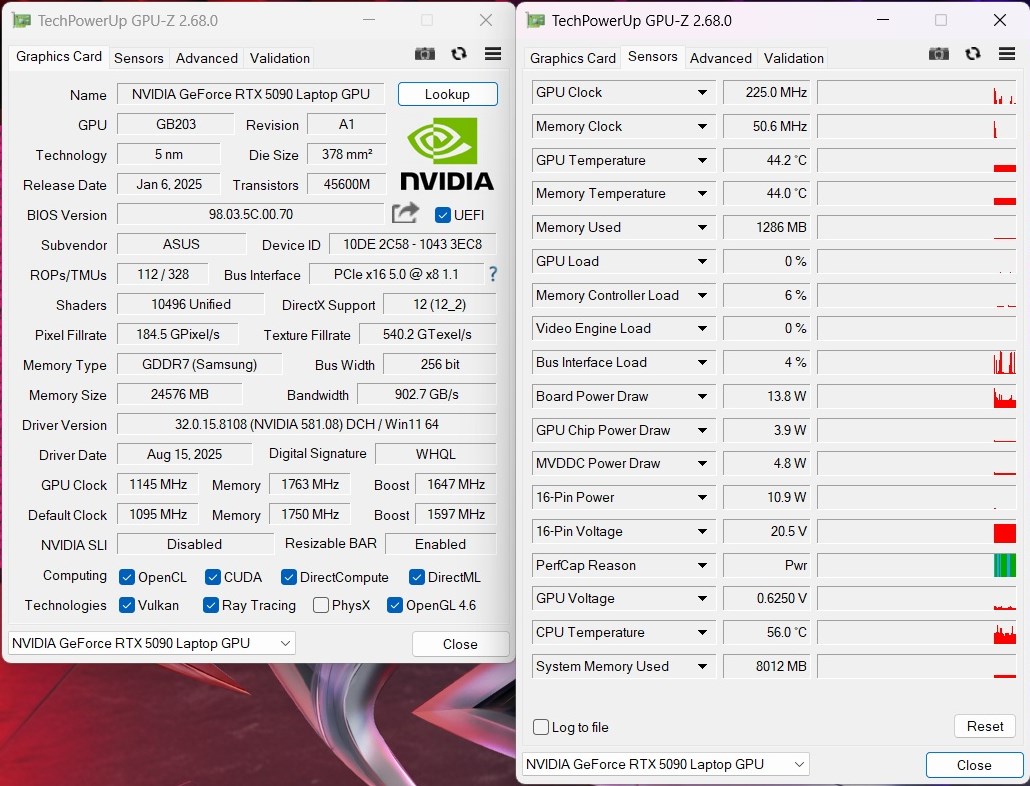Open Advanced tab in Sensors window
Viewport: 1030px width, 786px height.
[x=721, y=58]
